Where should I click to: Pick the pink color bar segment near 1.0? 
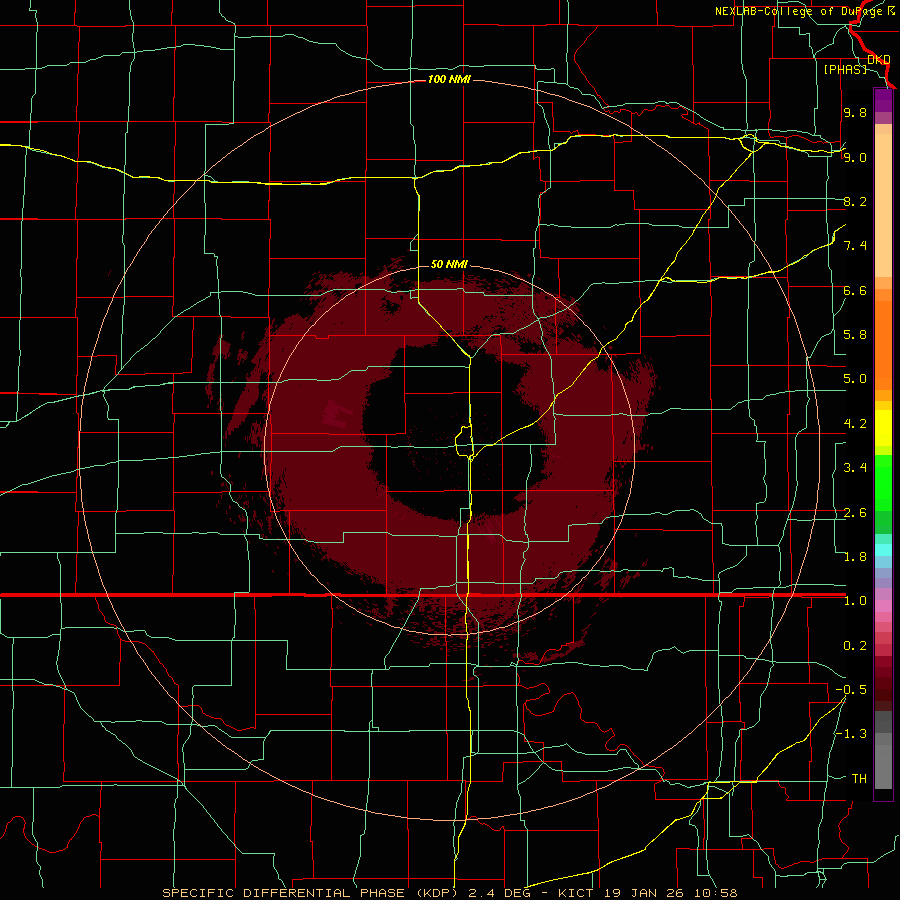pos(883,606)
